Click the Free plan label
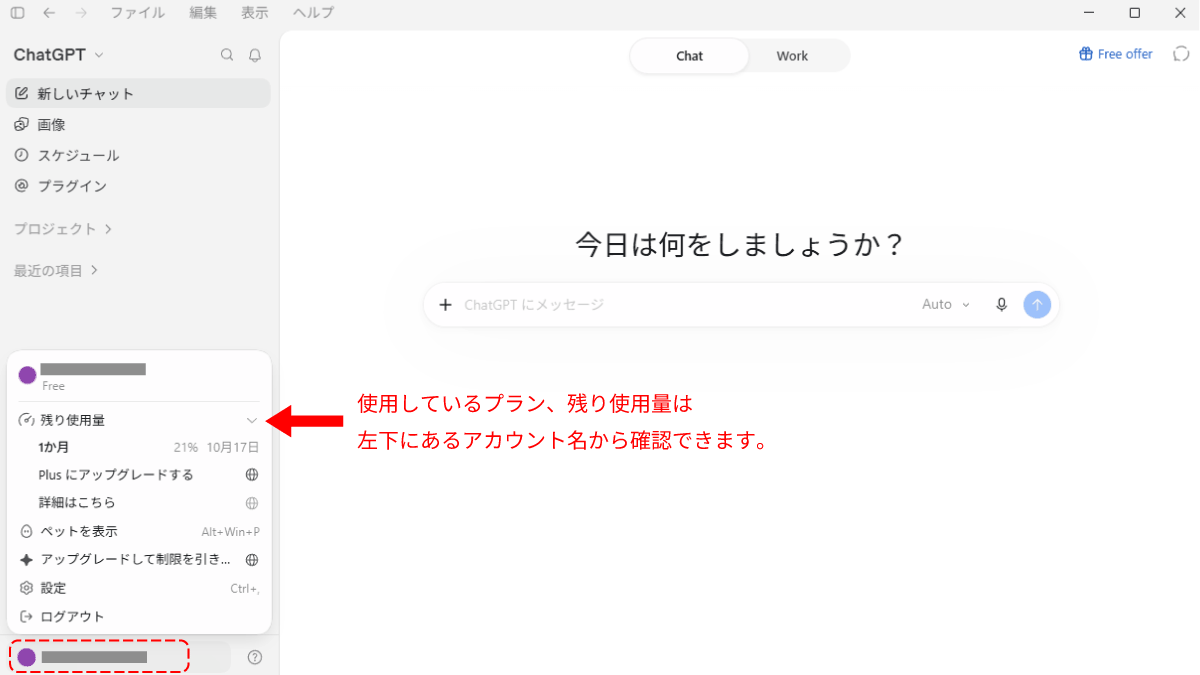The image size is (1200, 675). pyautogui.click(x=53, y=386)
